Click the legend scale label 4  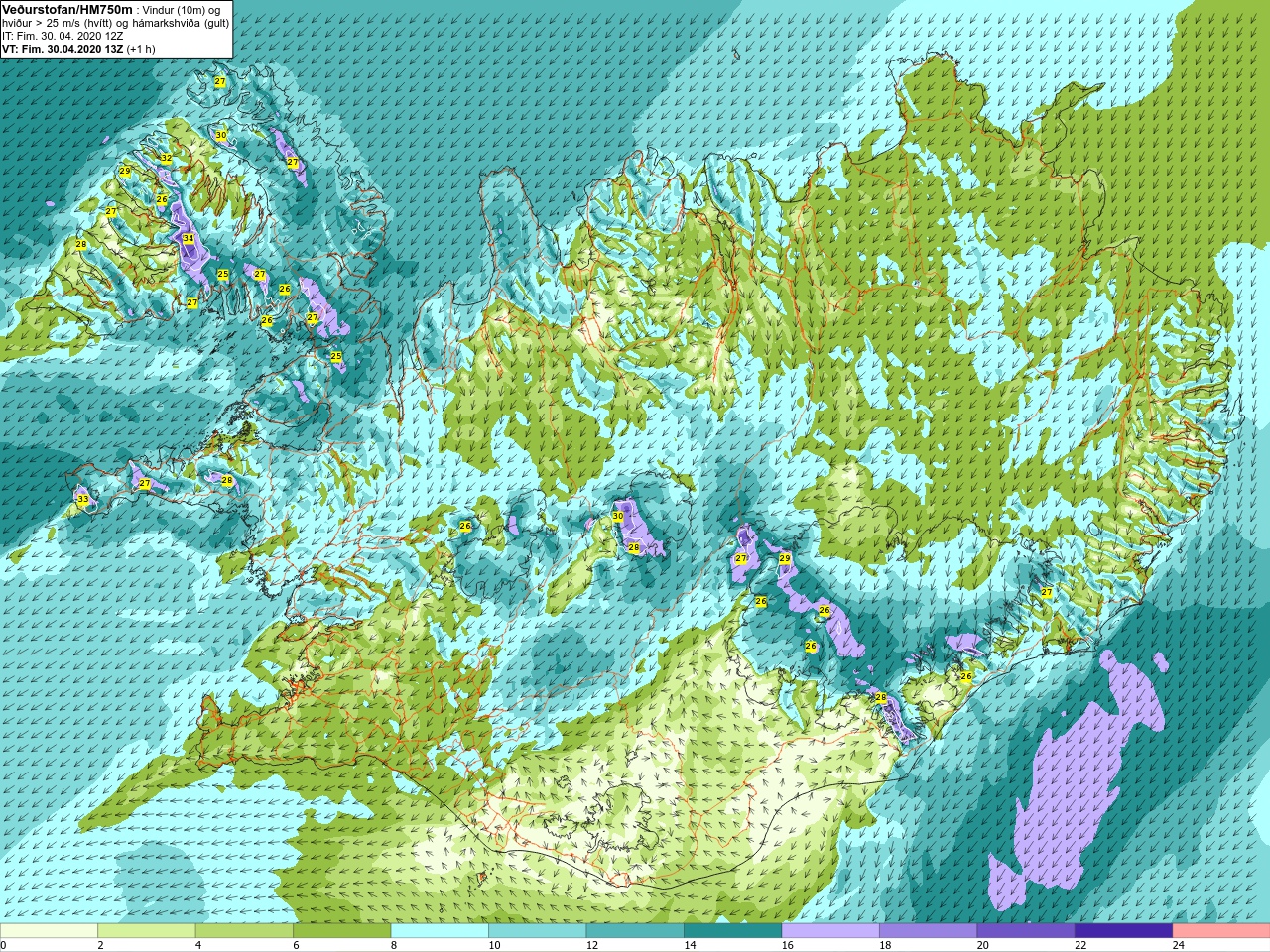point(198,945)
